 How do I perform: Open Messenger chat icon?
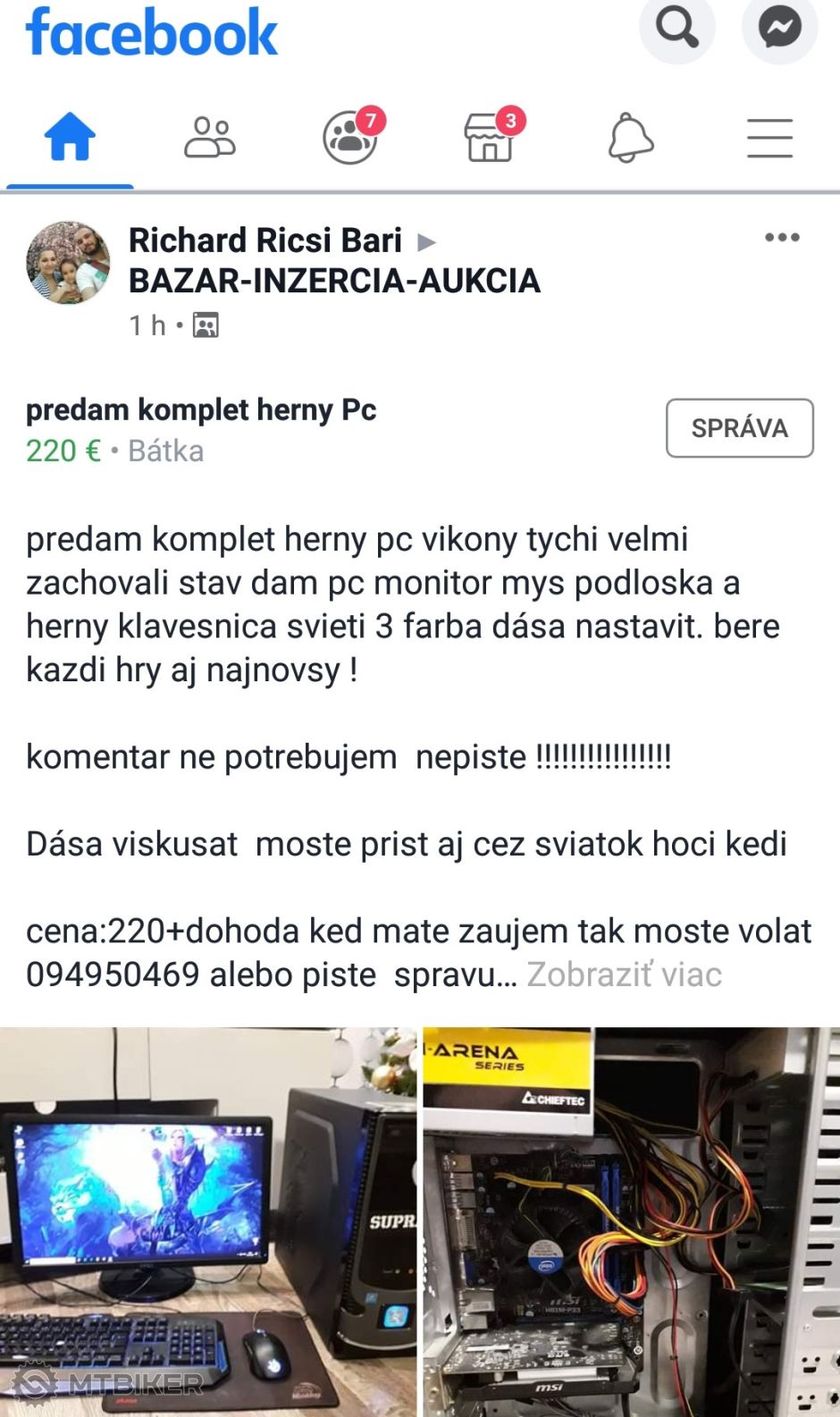click(779, 27)
